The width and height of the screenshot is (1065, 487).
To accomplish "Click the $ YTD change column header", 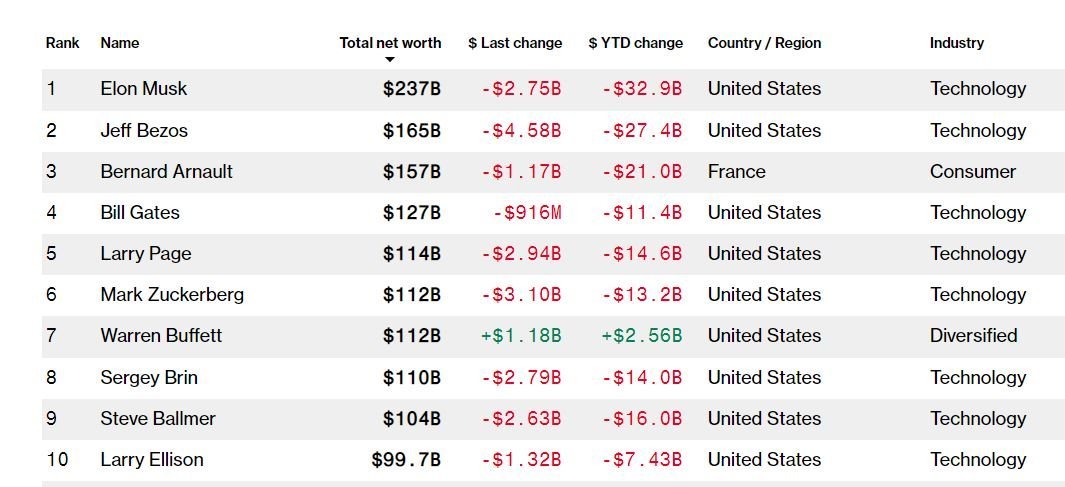I will pos(636,43).
